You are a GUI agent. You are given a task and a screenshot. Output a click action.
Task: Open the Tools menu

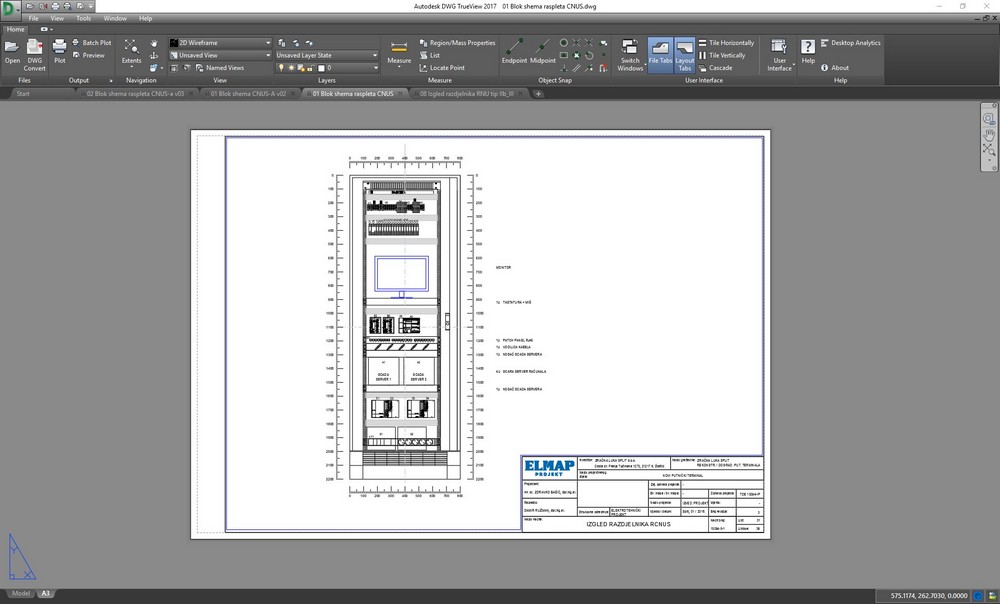click(x=84, y=18)
